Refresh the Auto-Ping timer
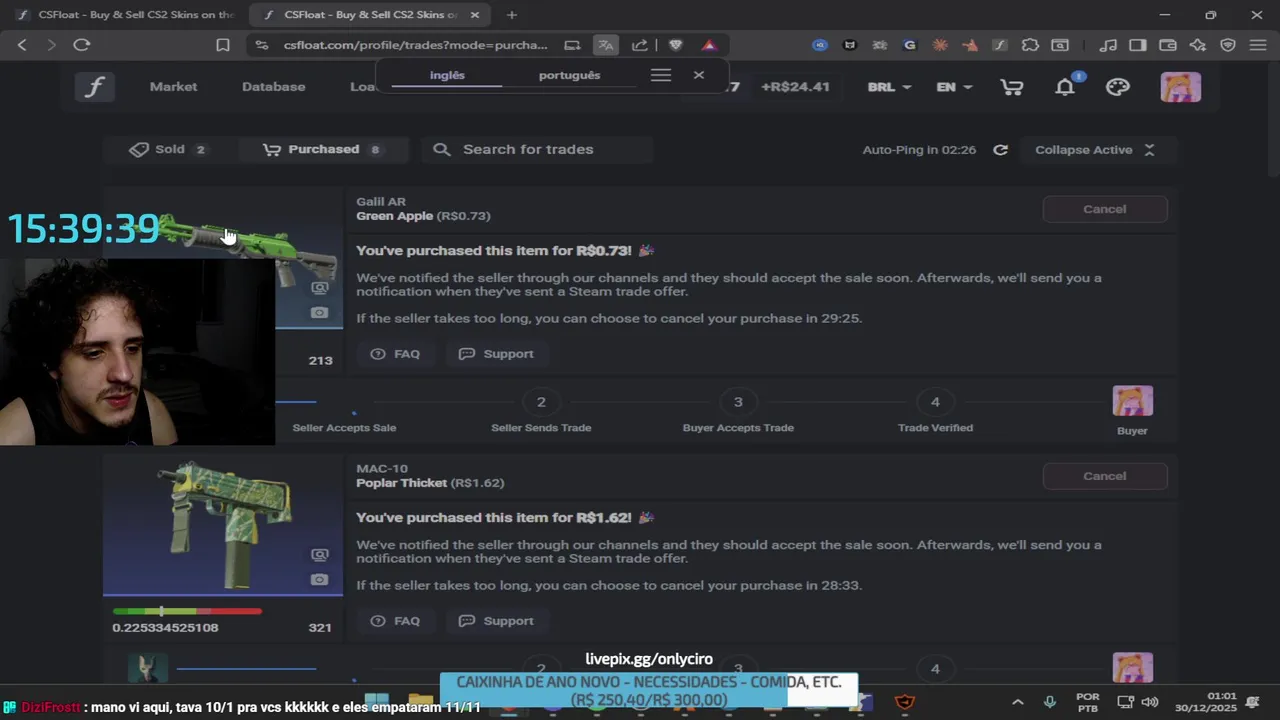 [x=1000, y=150]
